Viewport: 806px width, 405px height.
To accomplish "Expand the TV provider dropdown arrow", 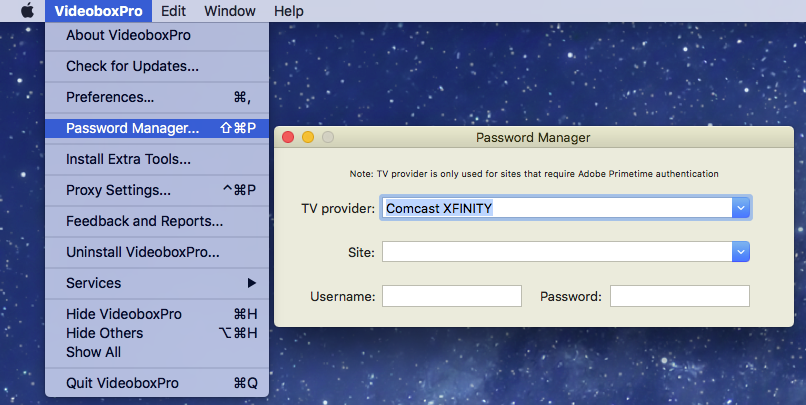I will (x=741, y=208).
